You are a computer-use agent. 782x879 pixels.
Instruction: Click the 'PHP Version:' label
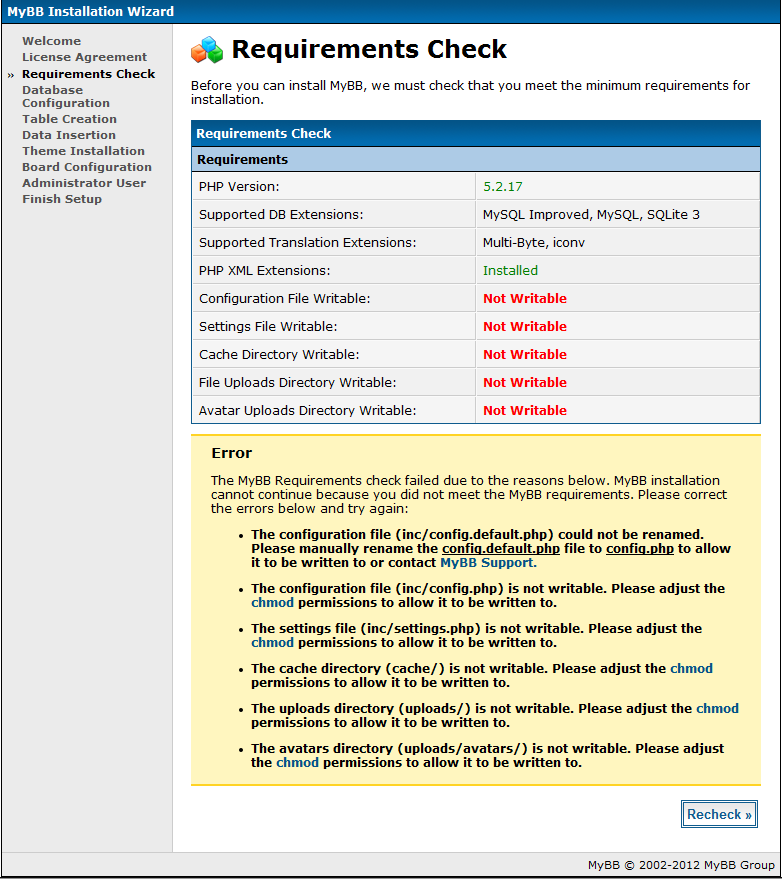239,187
